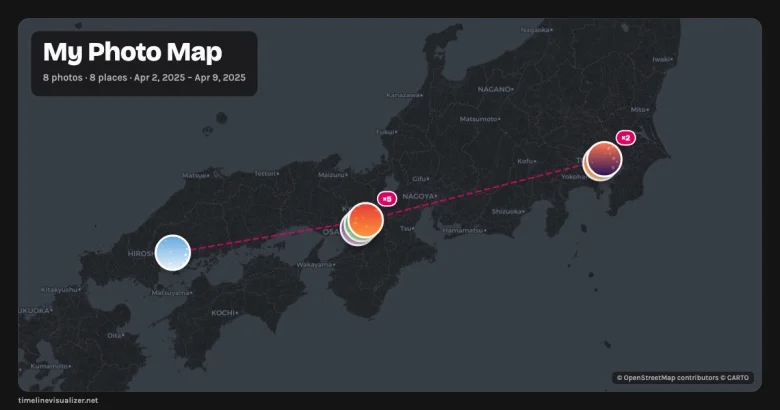Image resolution: width=780 pixels, height=410 pixels.
Task: Click the Nagaoka city label
Action: [x=535, y=30]
